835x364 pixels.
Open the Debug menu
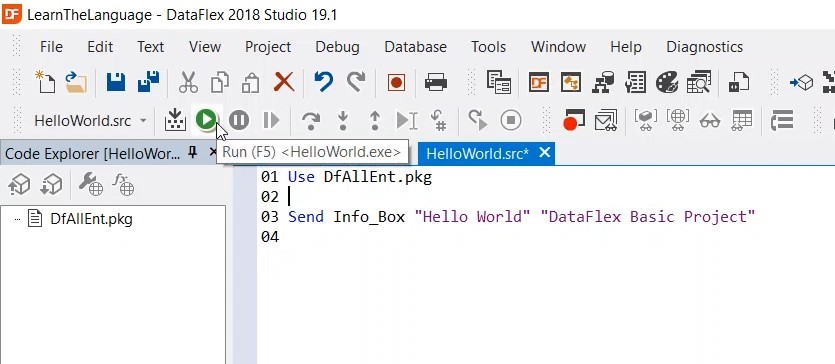[x=337, y=47]
